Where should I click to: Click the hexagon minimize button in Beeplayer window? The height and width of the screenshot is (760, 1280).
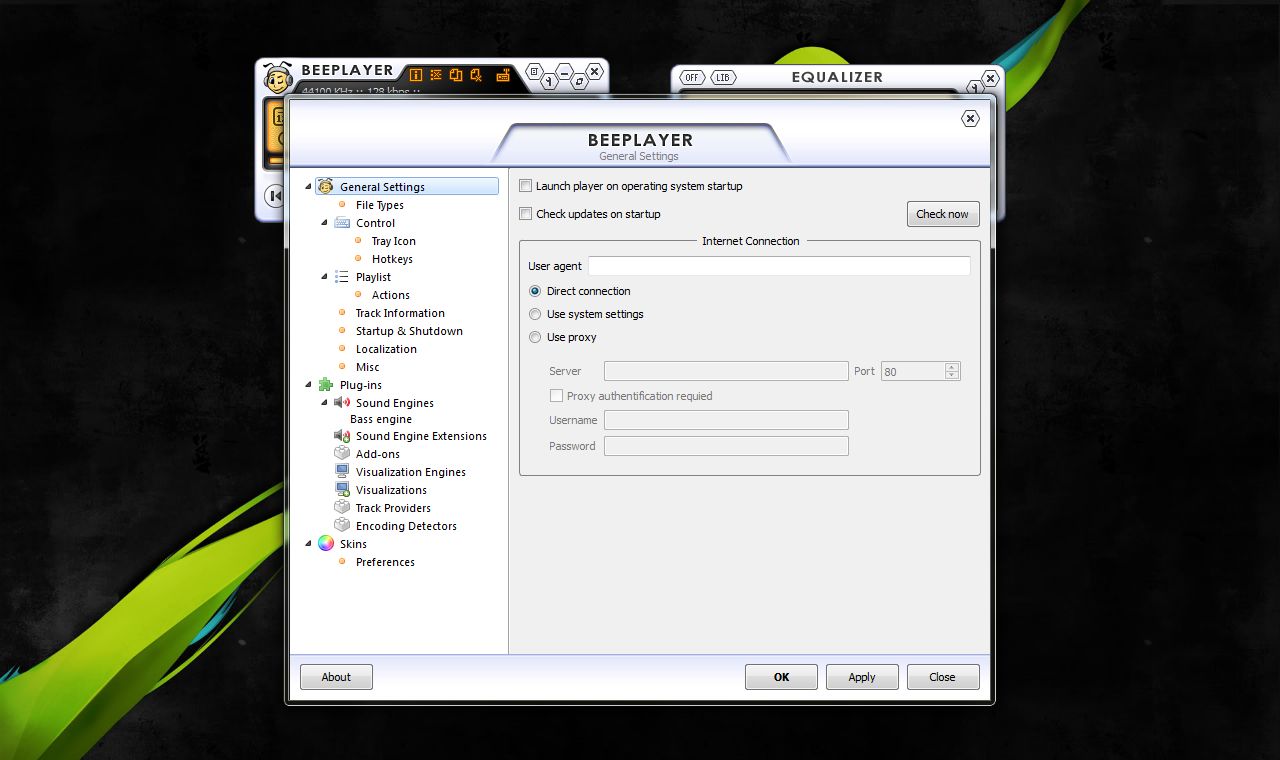565,72
